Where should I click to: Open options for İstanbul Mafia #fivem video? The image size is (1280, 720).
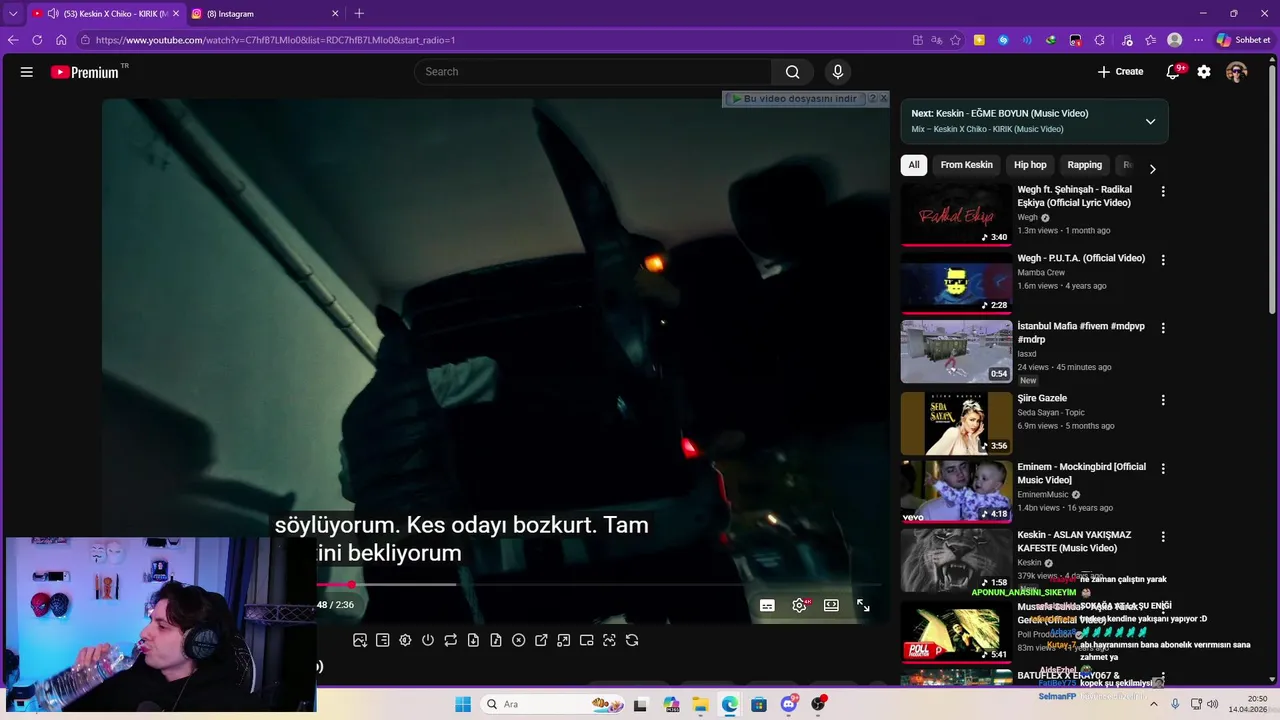tap(1162, 328)
